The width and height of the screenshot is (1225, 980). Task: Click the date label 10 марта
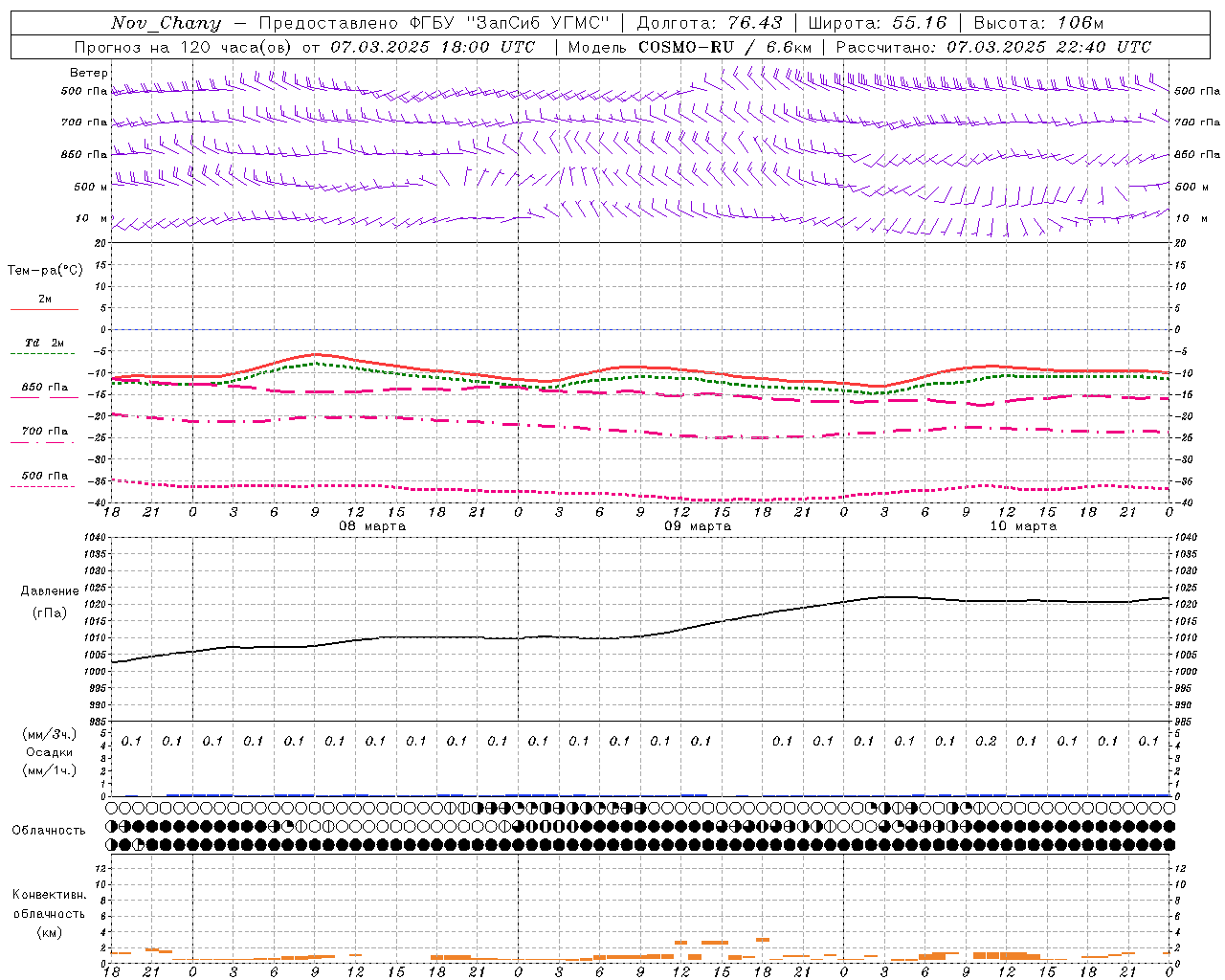[x=1023, y=526]
